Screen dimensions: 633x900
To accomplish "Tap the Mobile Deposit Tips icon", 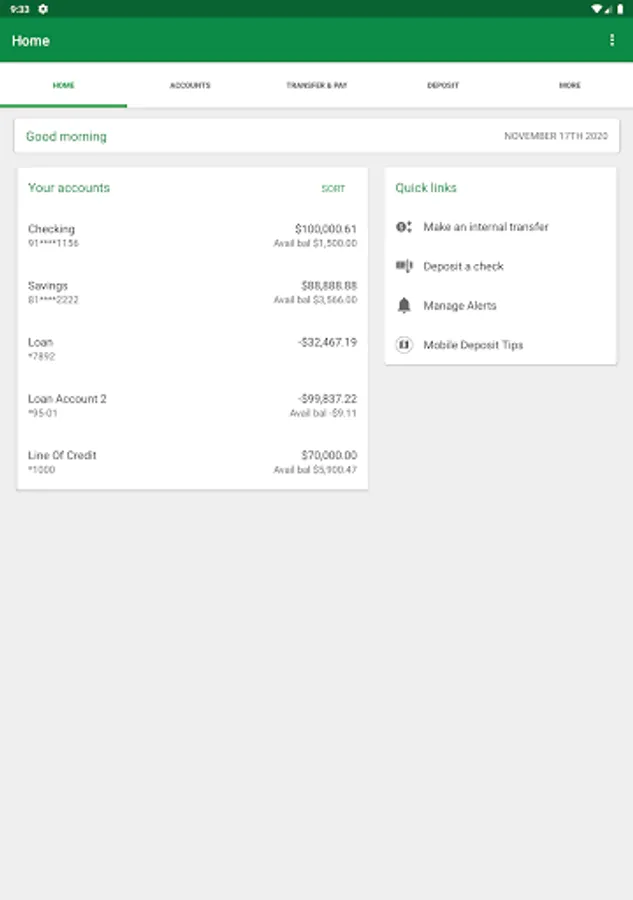I will pyautogui.click(x=404, y=344).
